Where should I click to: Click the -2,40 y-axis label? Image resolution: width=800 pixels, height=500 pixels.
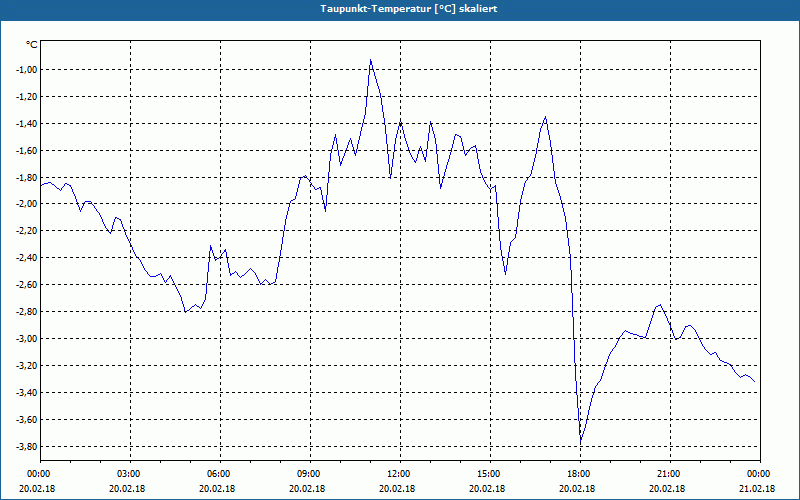pyautogui.click(x=27, y=258)
